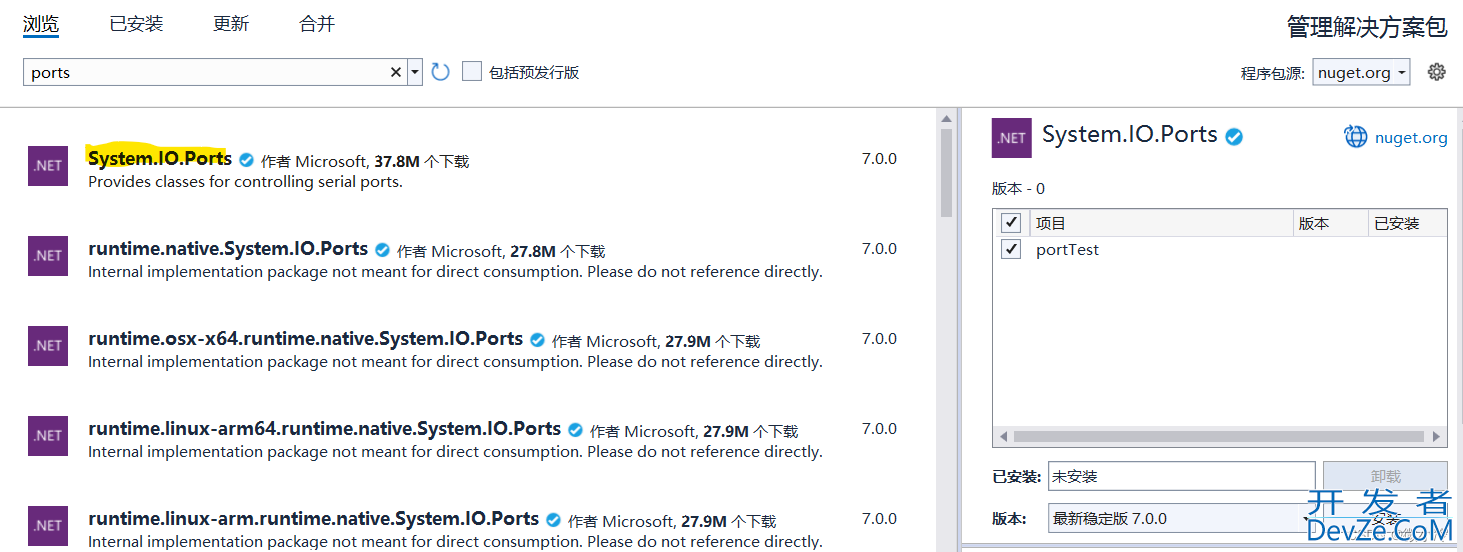Expand the search history dropdown arrow
The image size is (1463, 552).
415,72
